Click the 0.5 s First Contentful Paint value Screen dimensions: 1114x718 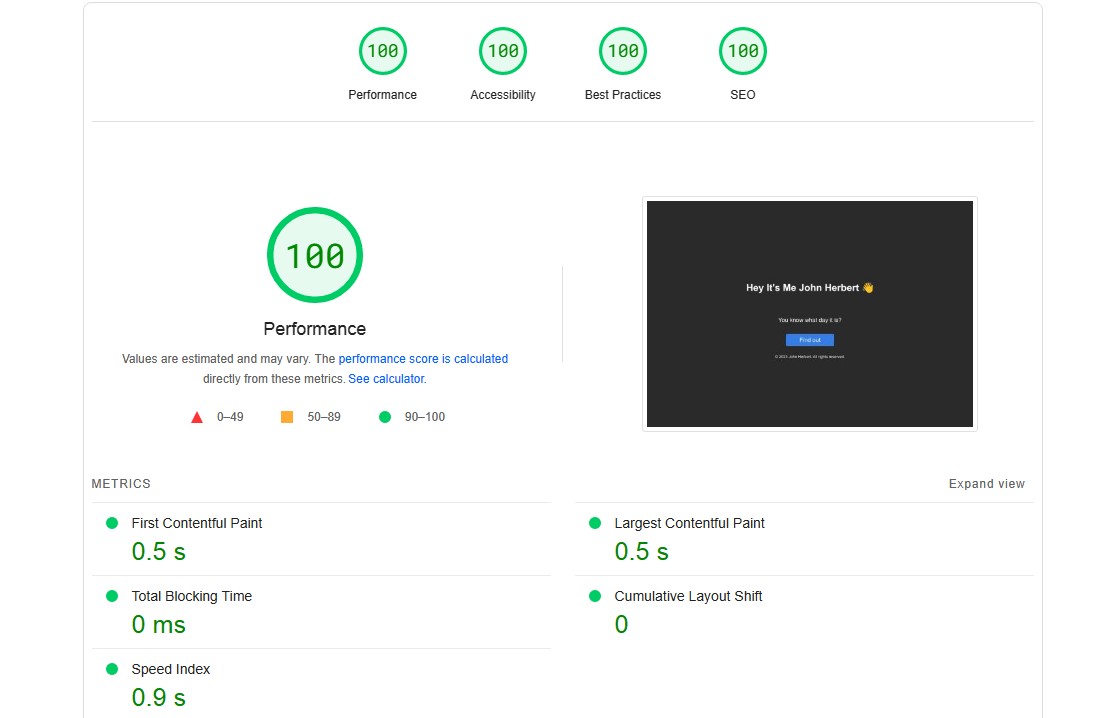click(x=158, y=552)
